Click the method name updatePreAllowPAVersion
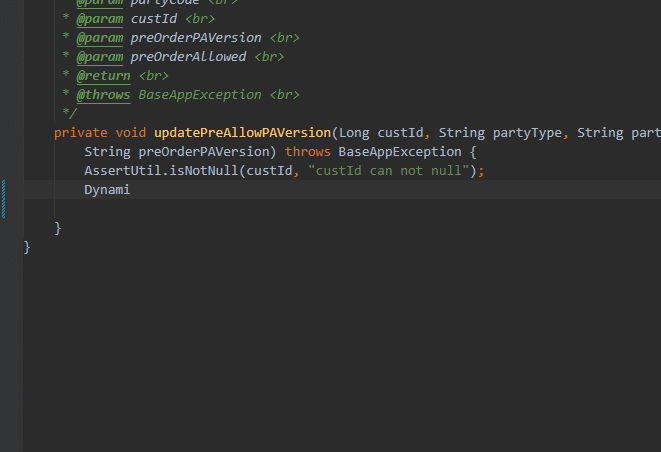 click(242, 133)
